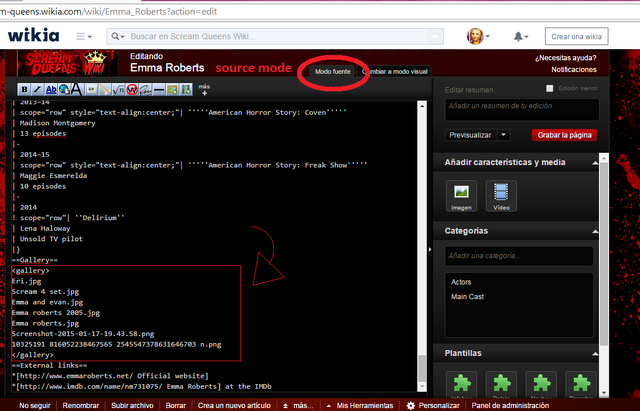Click the ignore wiki formatting icon
Screen dimensions: 640x411
tap(131, 89)
